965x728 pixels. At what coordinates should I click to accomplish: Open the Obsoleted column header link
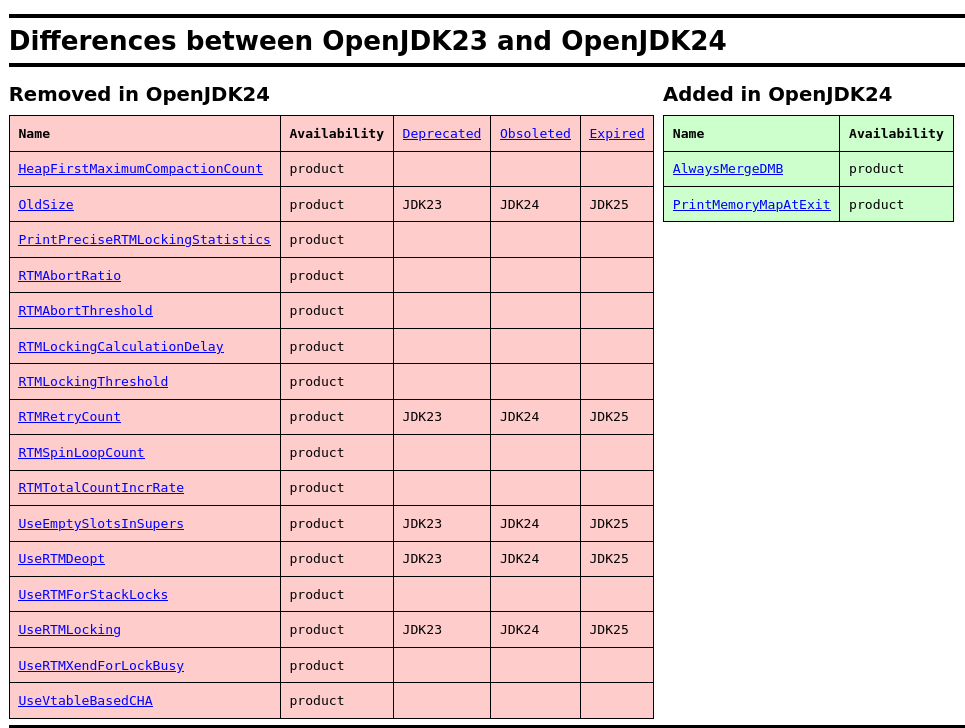pos(535,134)
